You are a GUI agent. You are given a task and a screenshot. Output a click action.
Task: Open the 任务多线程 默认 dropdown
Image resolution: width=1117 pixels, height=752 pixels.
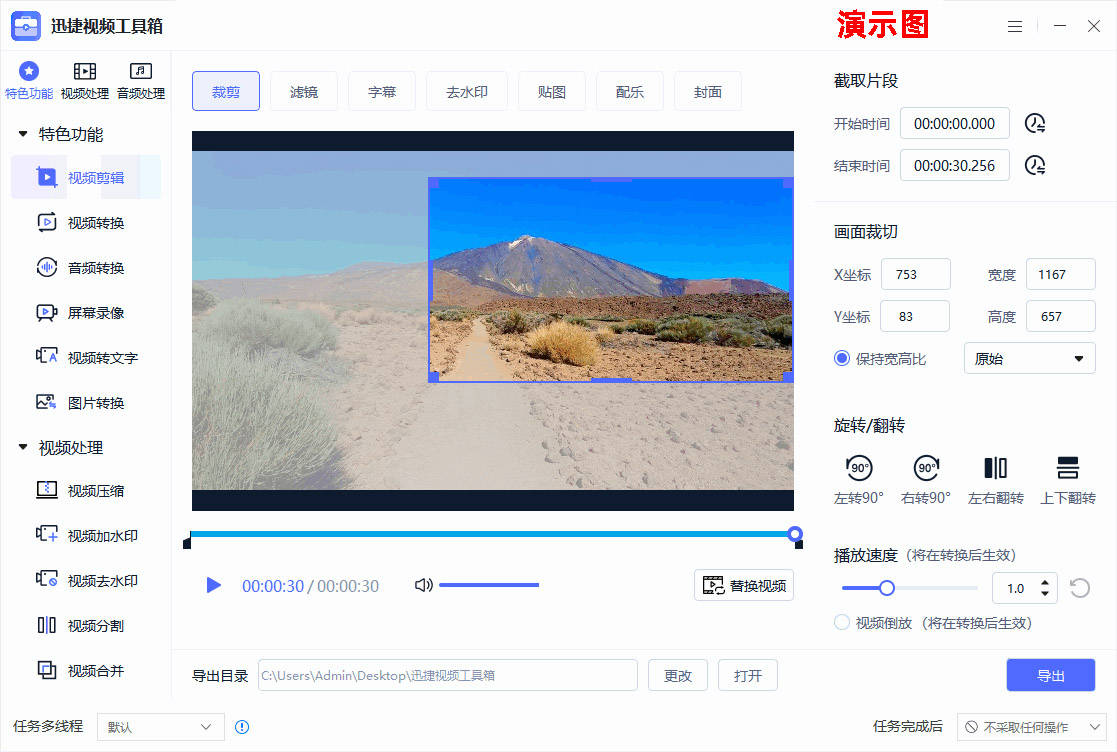[x=160, y=726]
